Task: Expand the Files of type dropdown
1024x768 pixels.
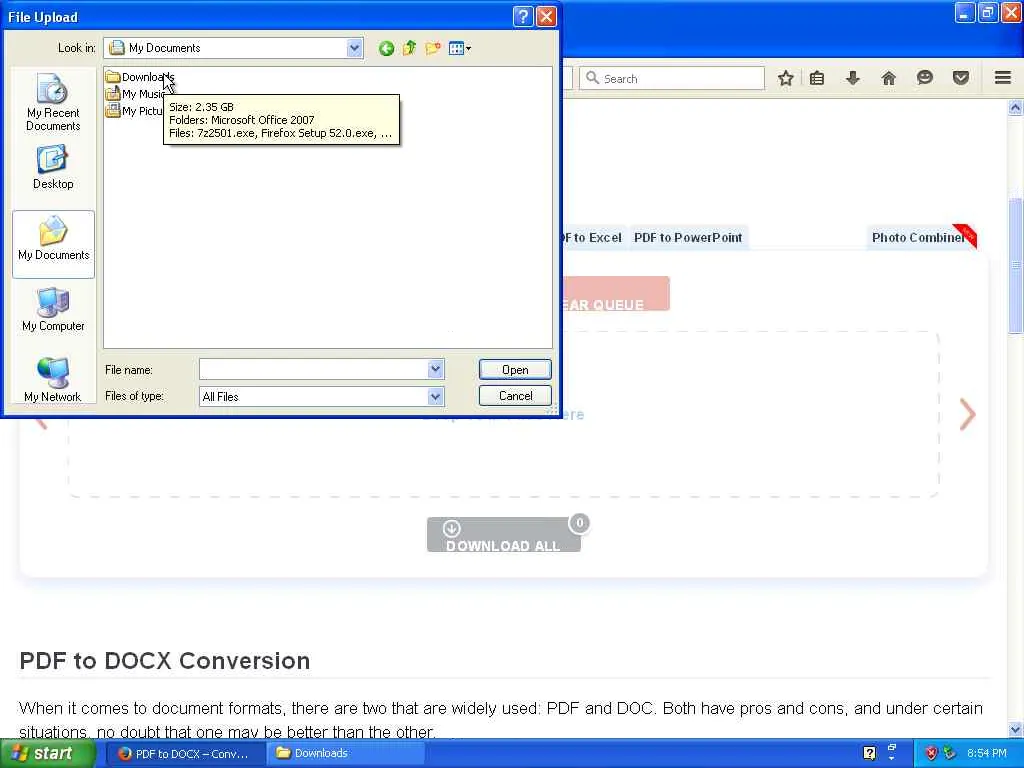Action: point(436,396)
